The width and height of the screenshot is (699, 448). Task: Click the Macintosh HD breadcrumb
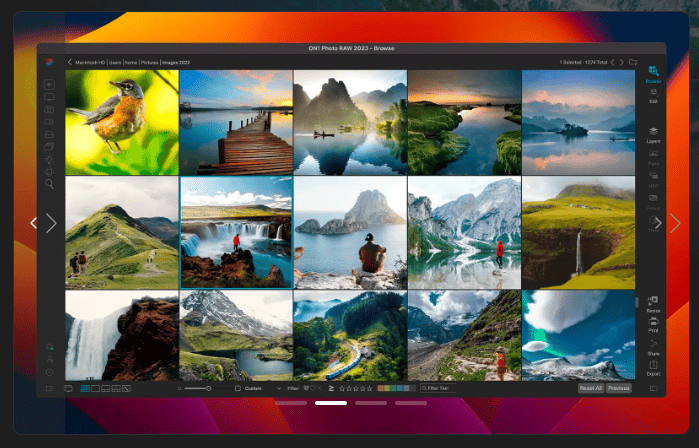(90, 62)
